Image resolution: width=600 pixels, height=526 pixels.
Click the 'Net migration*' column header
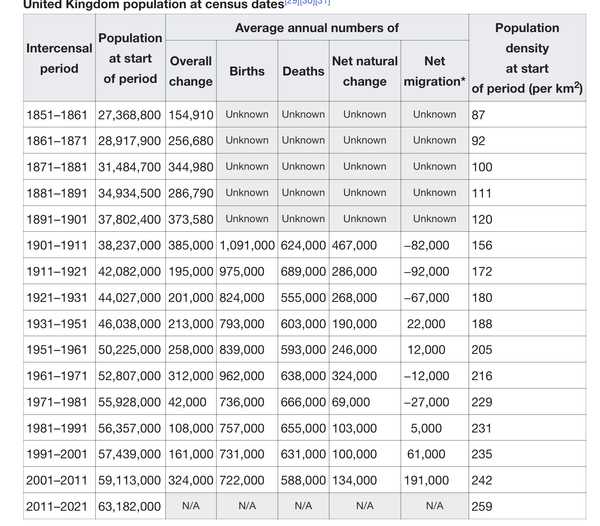[x=435, y=71]
